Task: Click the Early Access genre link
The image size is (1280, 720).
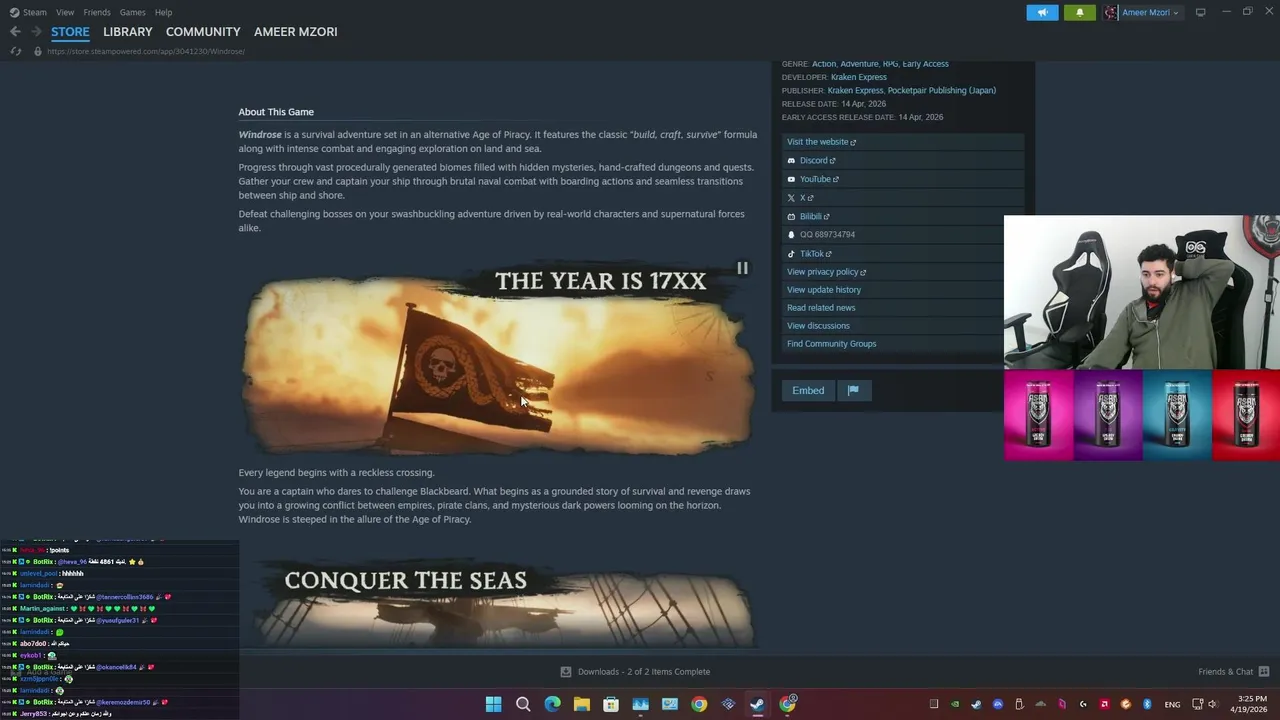Action: 925,64
